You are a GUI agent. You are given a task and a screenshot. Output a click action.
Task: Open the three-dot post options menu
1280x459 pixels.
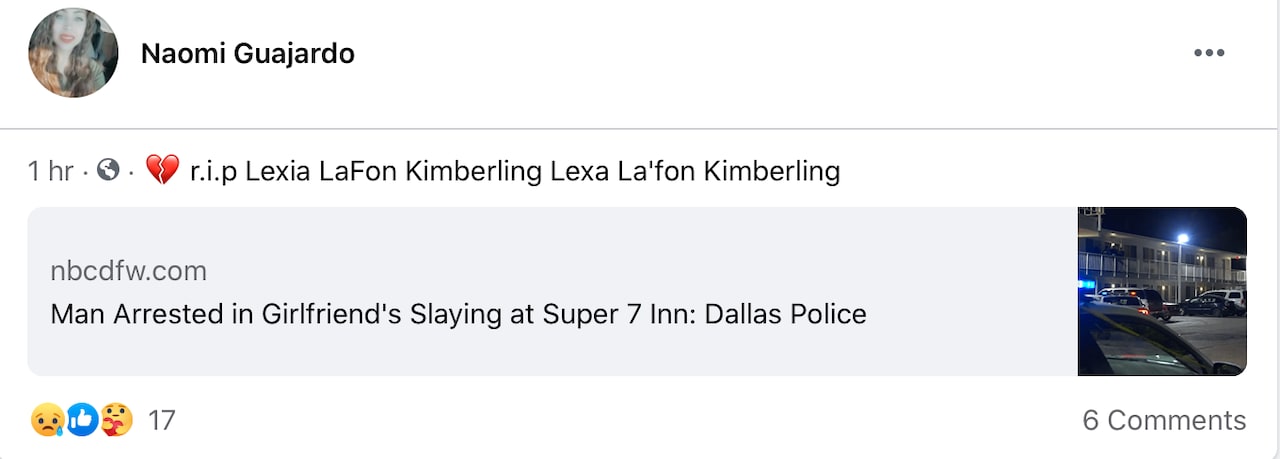(1209, 53)
